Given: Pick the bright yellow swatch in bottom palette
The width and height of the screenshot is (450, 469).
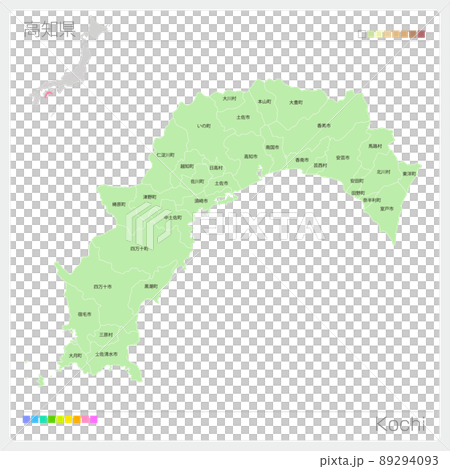Looking at the screenshot, I should pos(69,419).
